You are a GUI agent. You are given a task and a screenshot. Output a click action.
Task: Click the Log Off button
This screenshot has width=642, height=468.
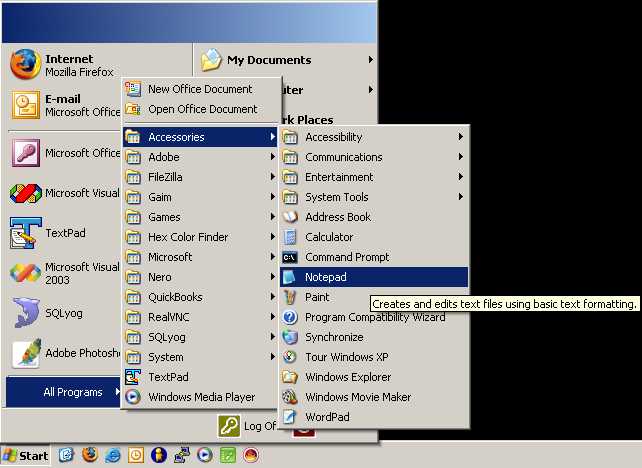tap(247, 426)
